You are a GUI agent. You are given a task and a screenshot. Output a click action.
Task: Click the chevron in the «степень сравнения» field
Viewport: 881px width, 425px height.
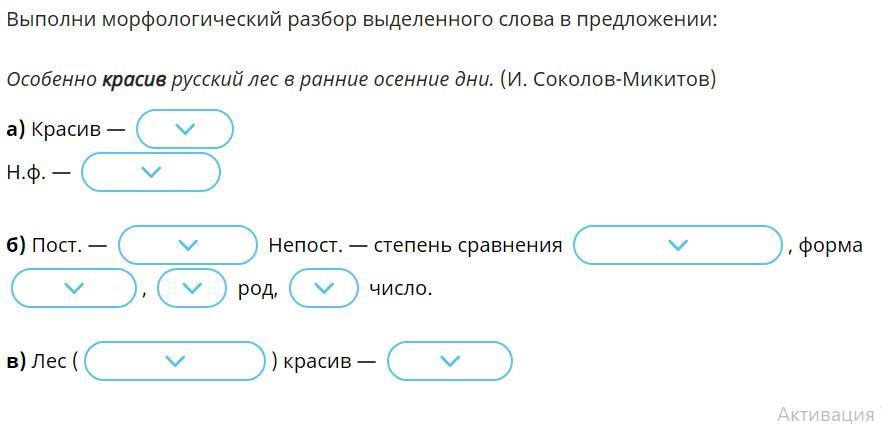tap(678, 245)
